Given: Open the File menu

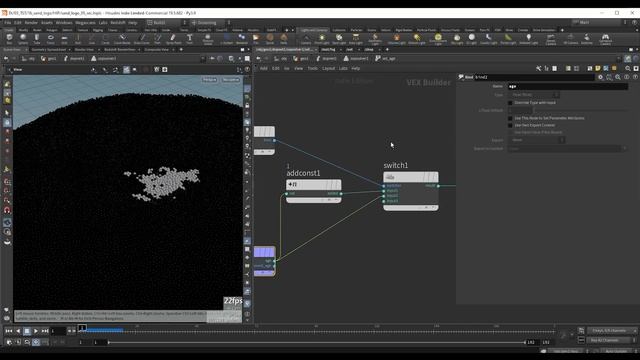Looking at the screenshot, I should pos(7,23).
